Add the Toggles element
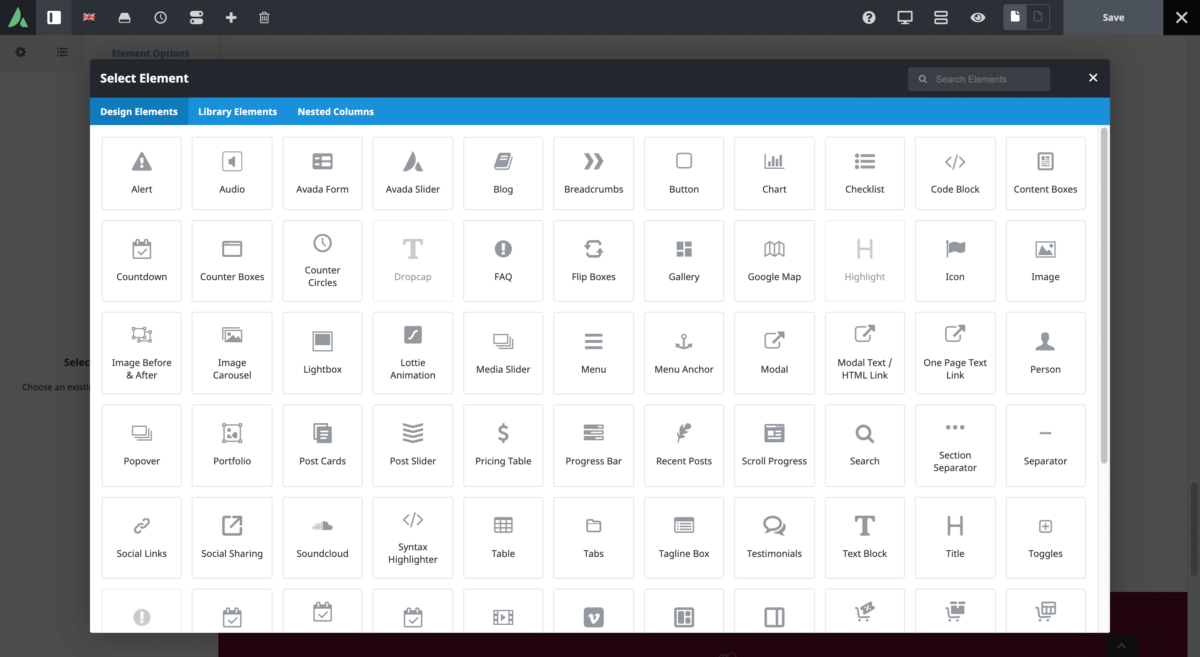The image size is (1200, 657). (1045, 537)
